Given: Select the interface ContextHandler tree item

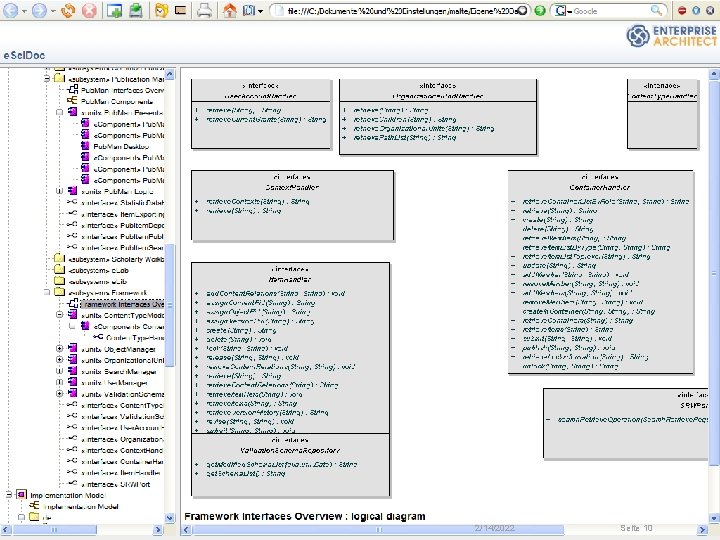Looking at the screenshot, I should pyautogui.click(x=122, y=451).
